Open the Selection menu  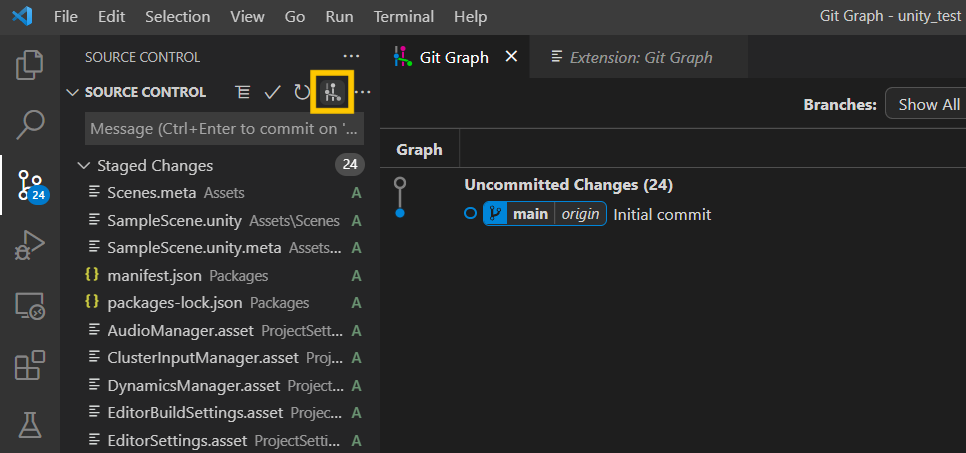pyautogui.click(x=177, y=17)
